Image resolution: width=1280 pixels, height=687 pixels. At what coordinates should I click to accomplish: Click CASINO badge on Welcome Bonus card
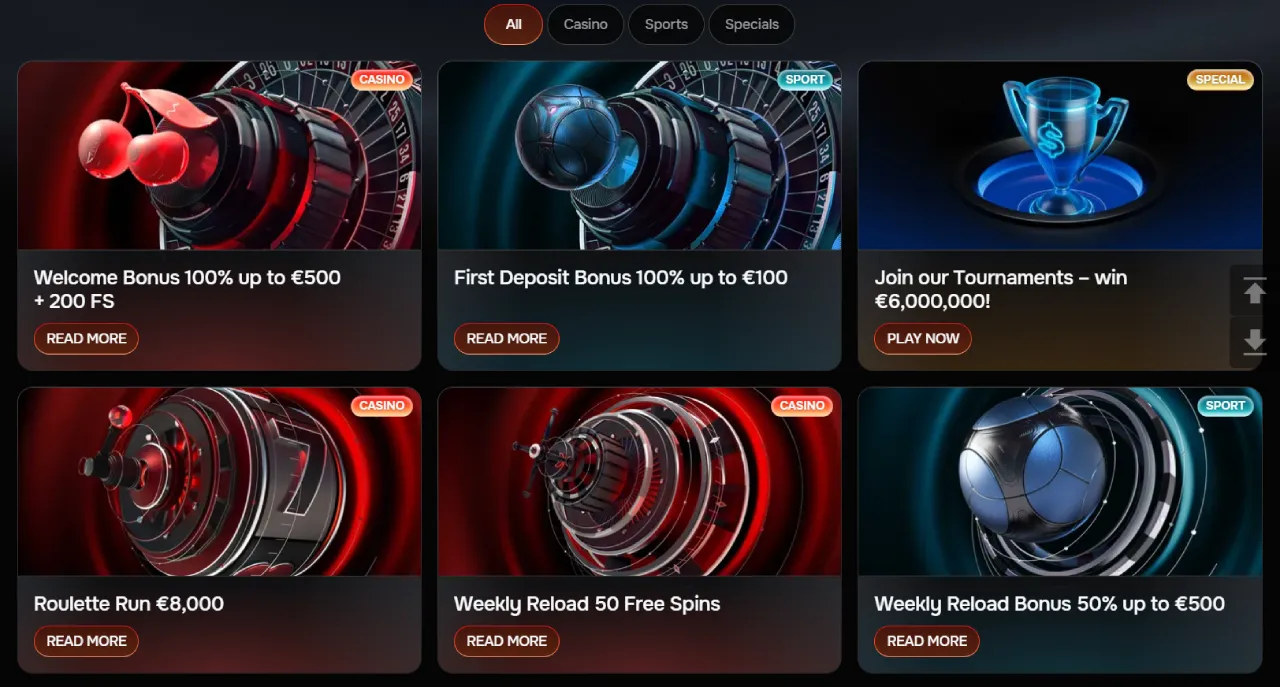(x=382, y=80)
